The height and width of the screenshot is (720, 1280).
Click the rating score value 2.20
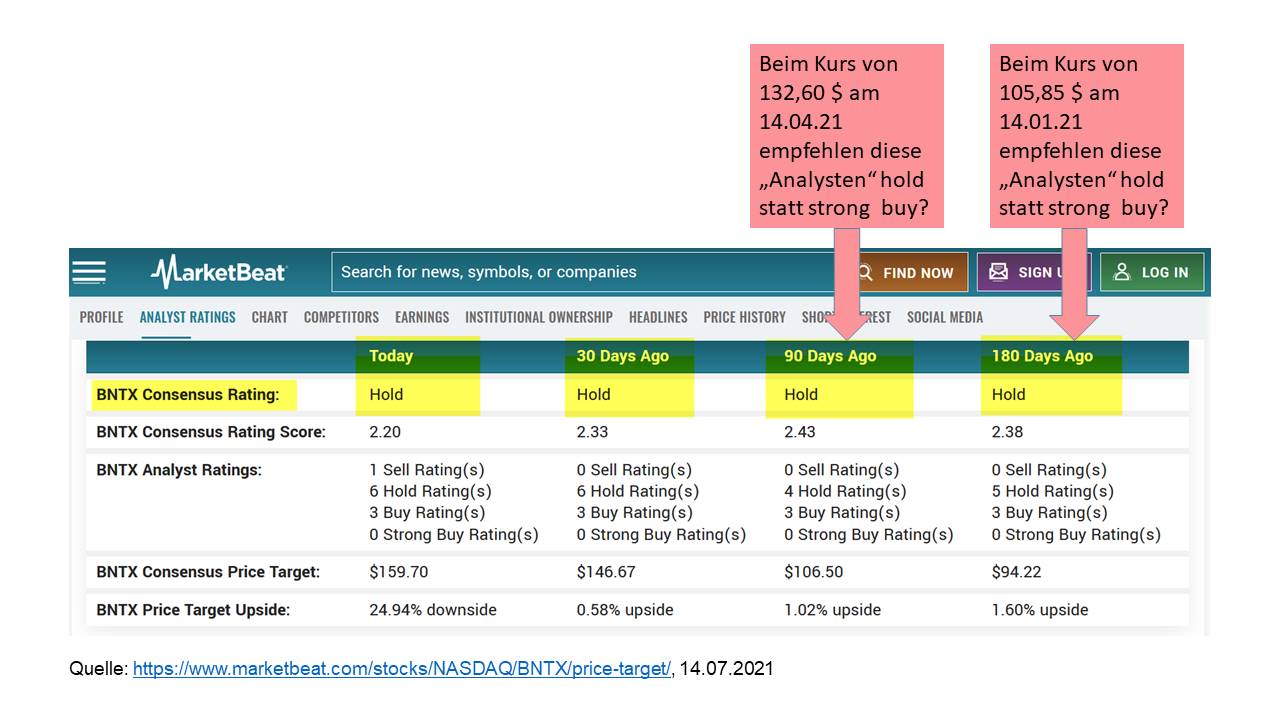tap(385, 432)
